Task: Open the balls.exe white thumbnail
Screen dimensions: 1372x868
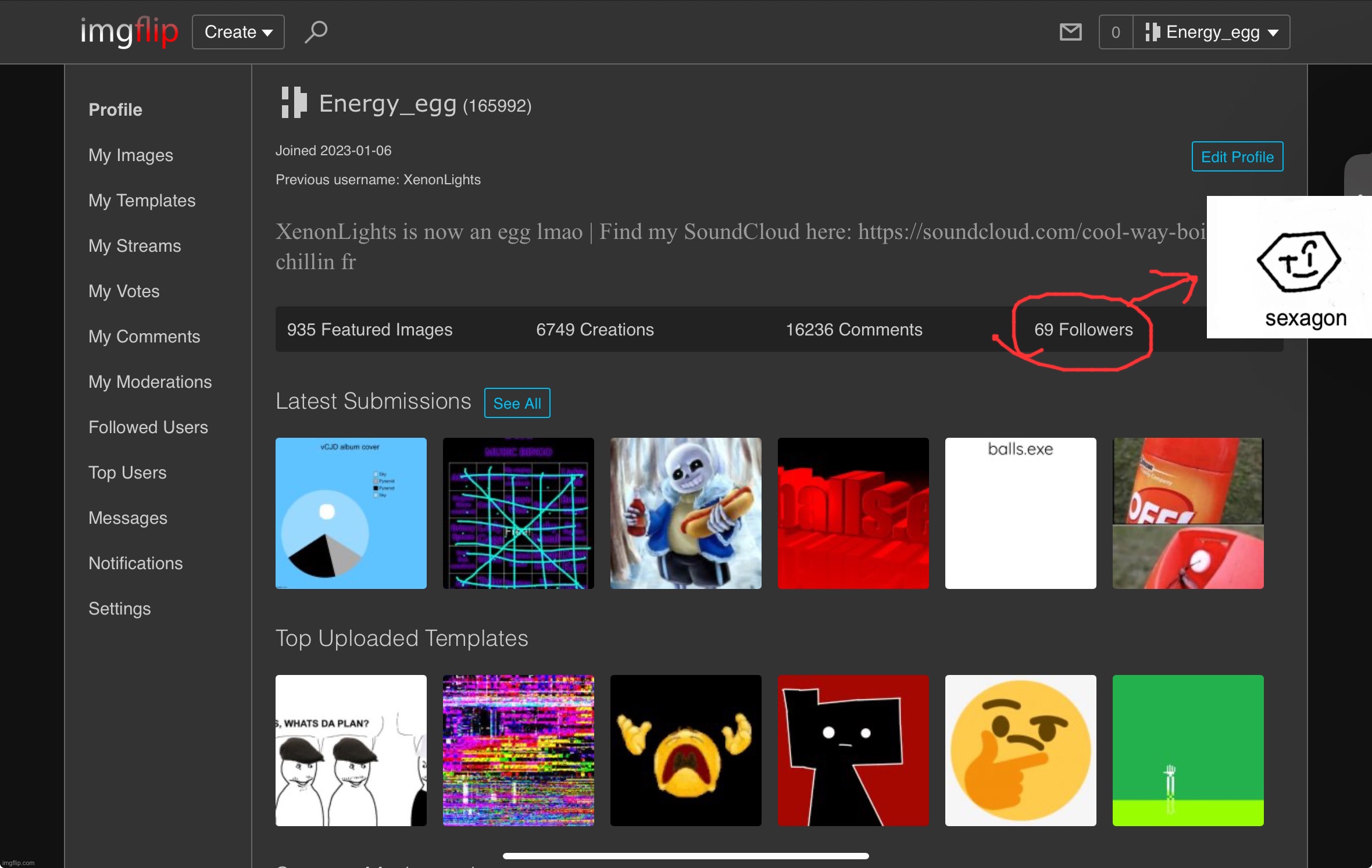Action: pos(1020,513)
